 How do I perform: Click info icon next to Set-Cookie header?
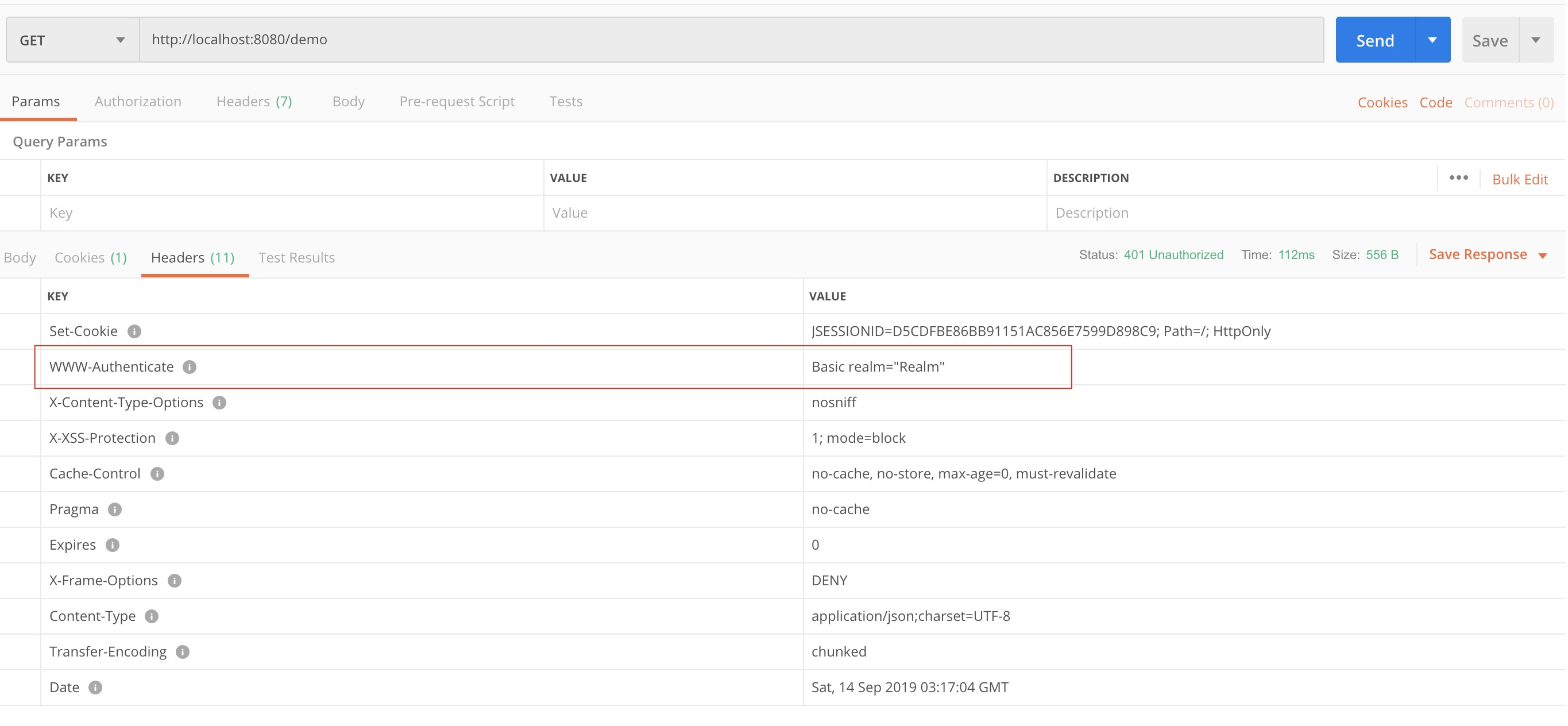point(134,331)
